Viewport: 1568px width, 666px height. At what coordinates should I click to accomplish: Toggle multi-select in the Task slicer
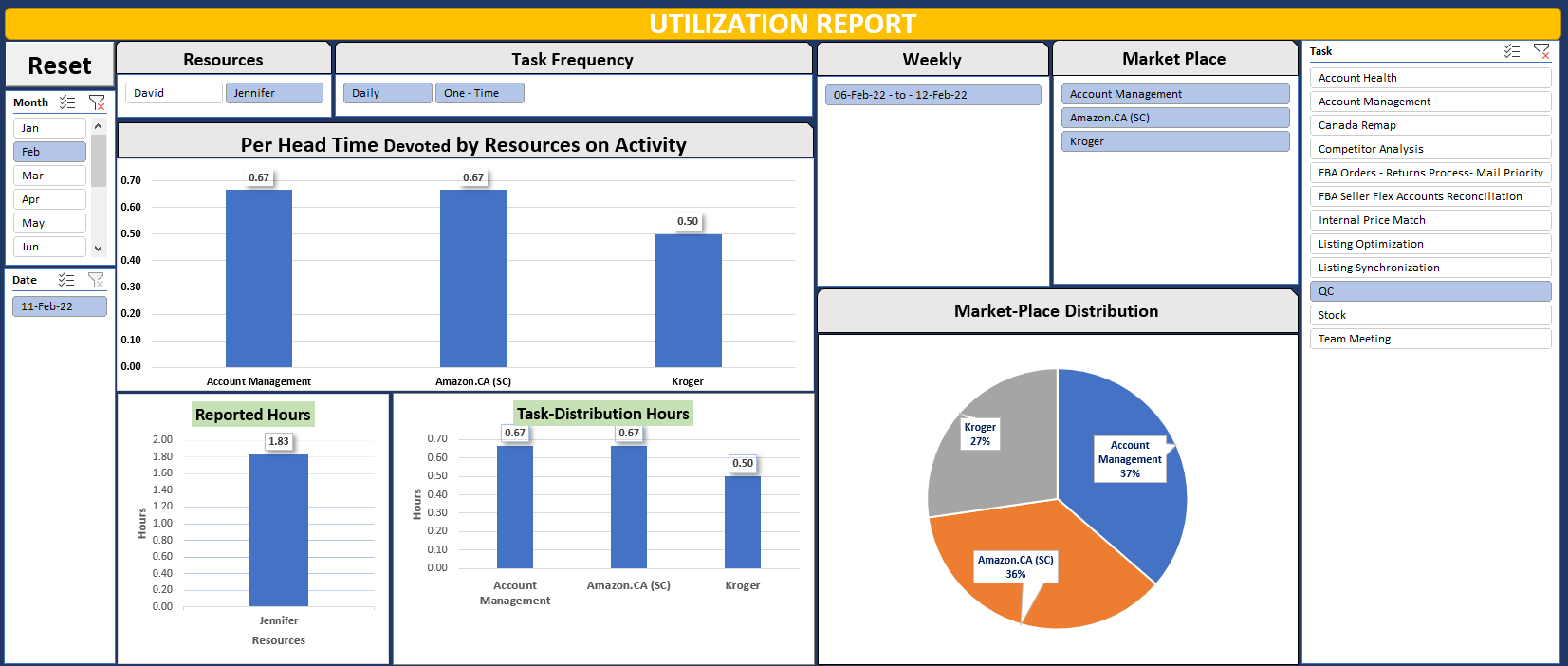coord(1512,51)
